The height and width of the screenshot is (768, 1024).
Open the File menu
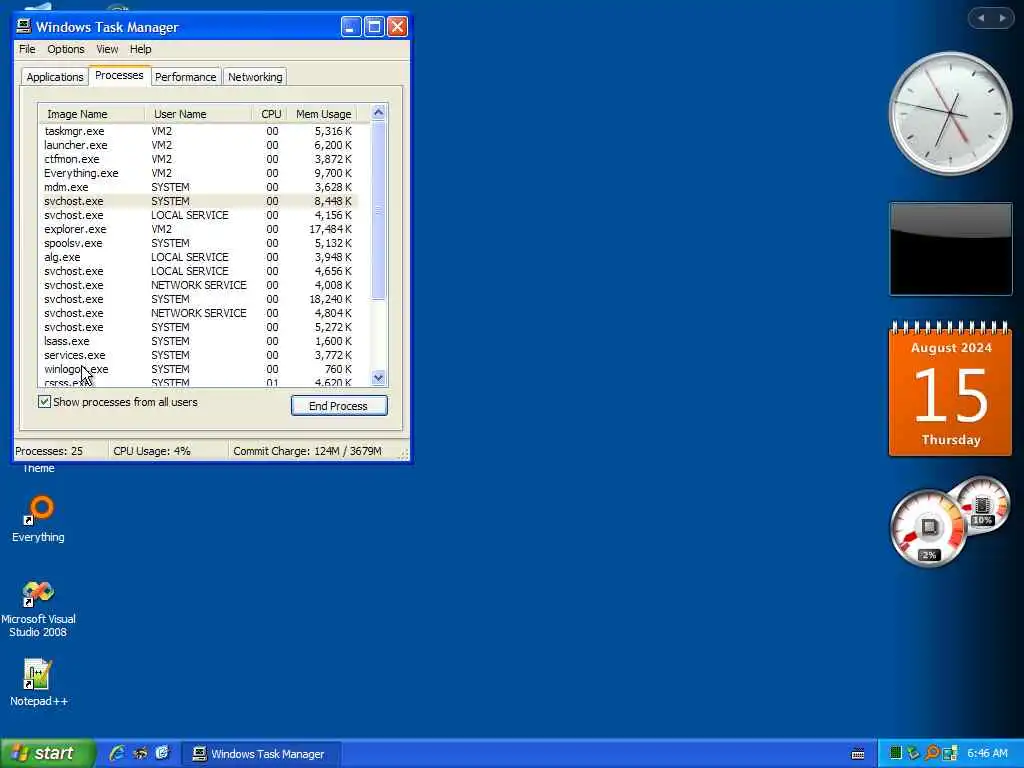click(x=27, y=49)
